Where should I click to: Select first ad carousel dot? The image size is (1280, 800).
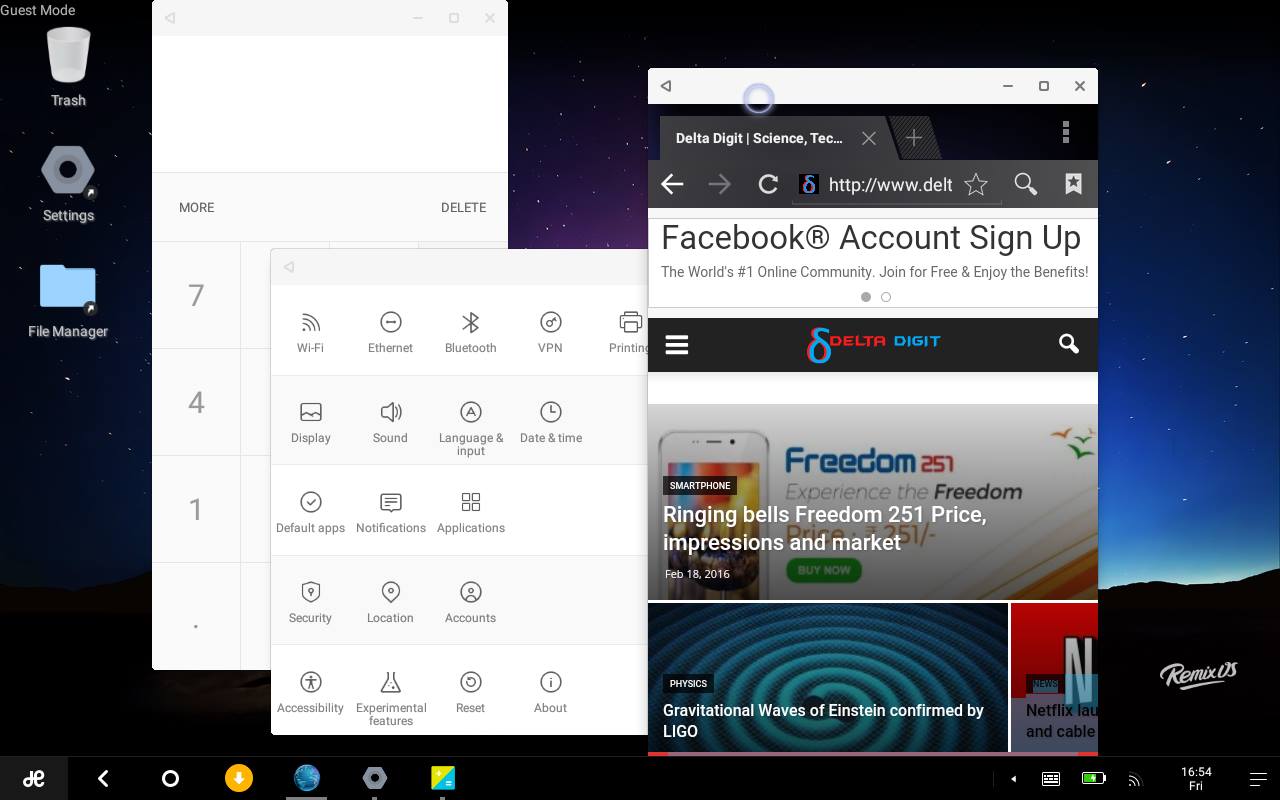[x=866, y=297]
